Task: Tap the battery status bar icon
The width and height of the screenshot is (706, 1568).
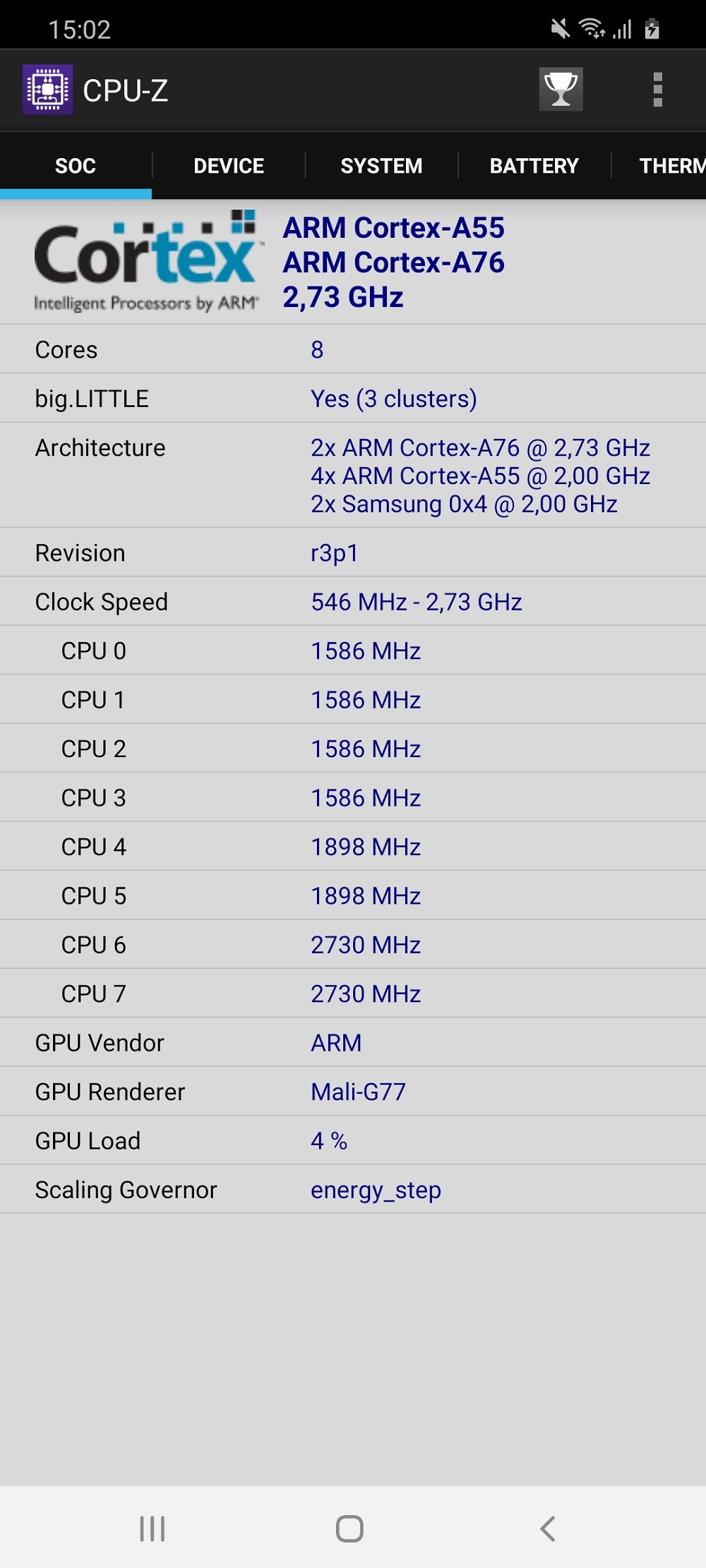Action: pyautogui.click(x=652, y=29)
